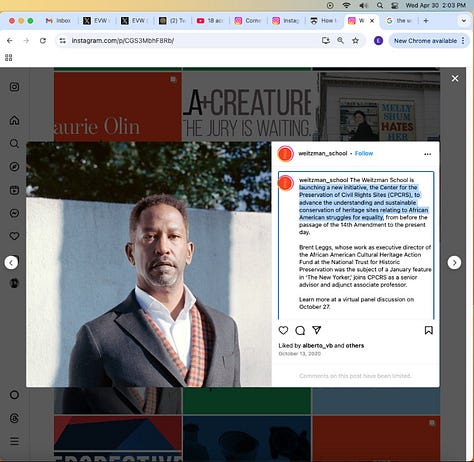
Task: Bookmark this page with star icon
Action: tap(355, 41)
